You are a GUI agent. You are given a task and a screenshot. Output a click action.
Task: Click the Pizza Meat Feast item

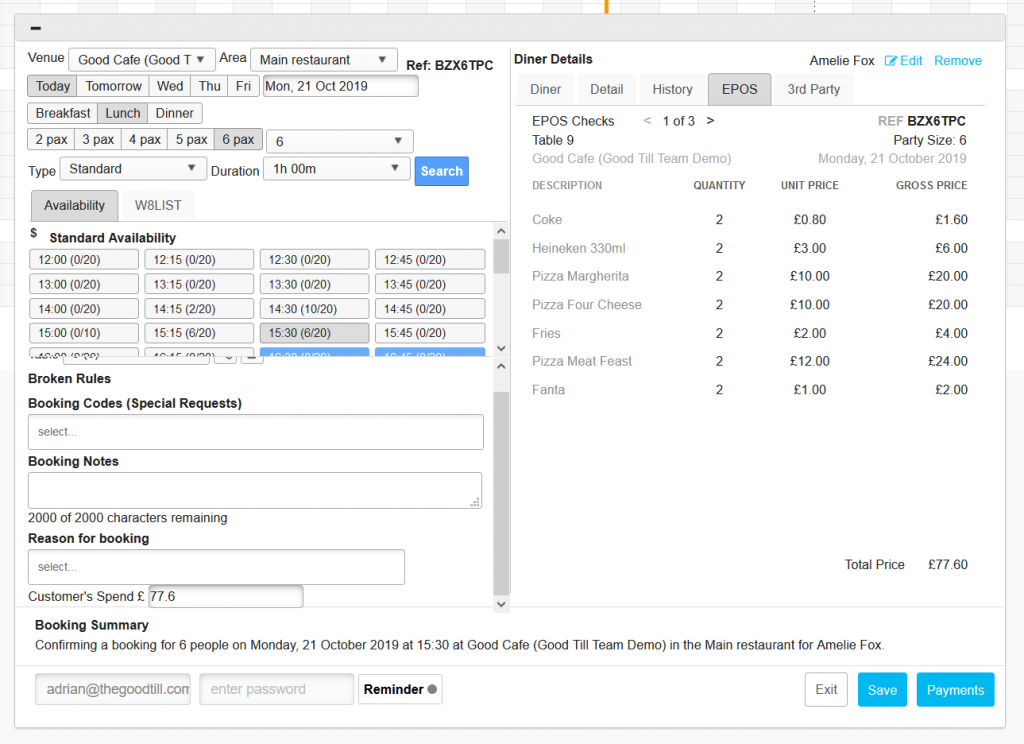(581, 361)
